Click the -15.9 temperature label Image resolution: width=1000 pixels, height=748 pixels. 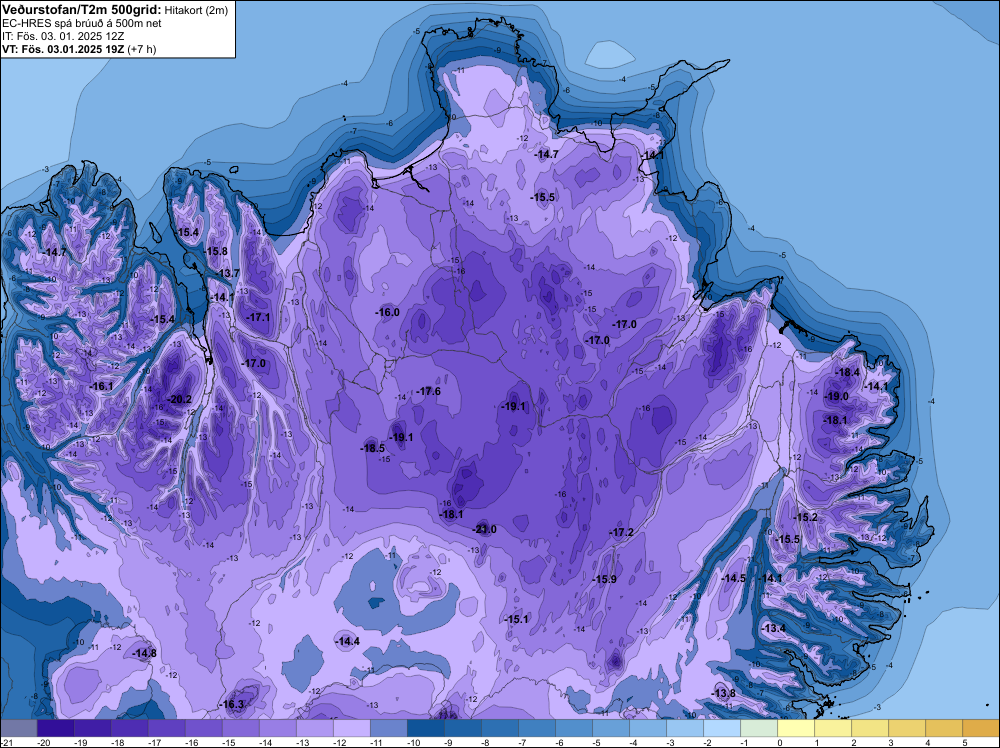[x=605, y=579]
